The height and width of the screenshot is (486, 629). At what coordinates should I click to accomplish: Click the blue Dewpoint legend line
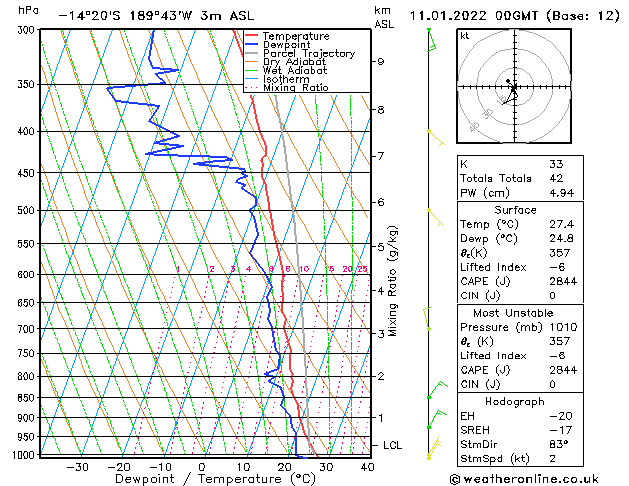(x=251, y=44)
